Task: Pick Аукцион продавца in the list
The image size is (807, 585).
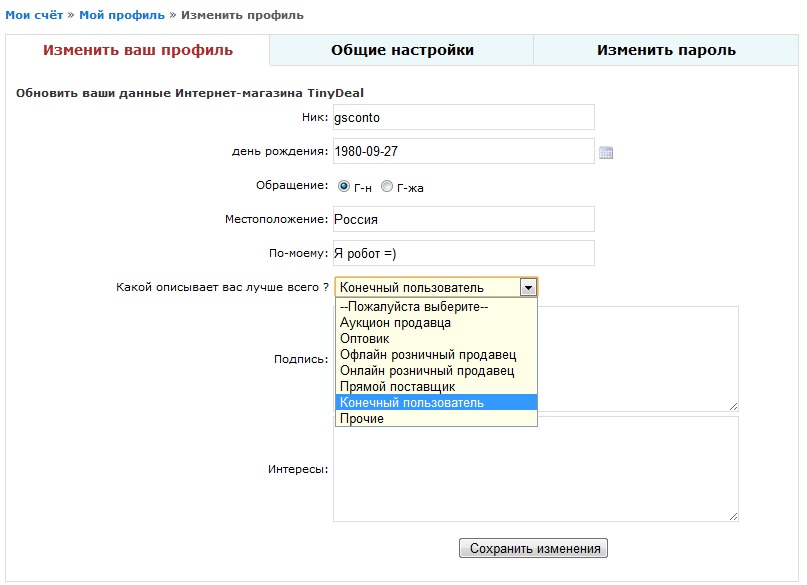Action: (395, 323)
